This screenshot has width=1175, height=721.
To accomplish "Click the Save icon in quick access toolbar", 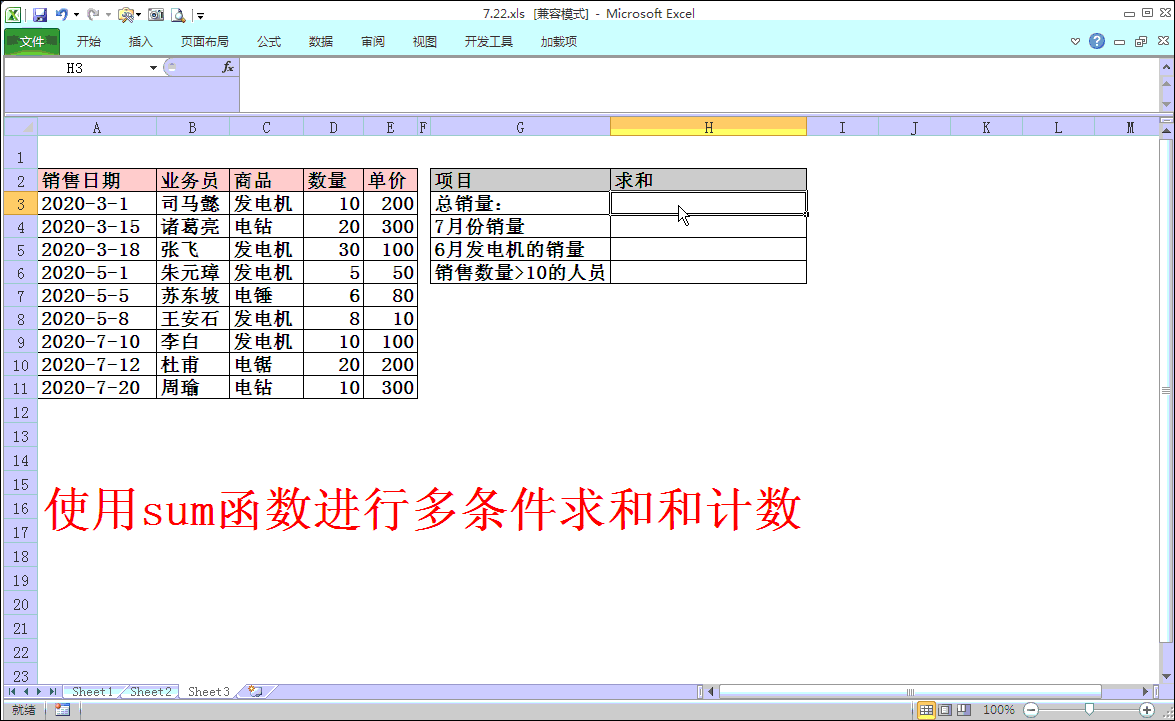I will [40, 14].
